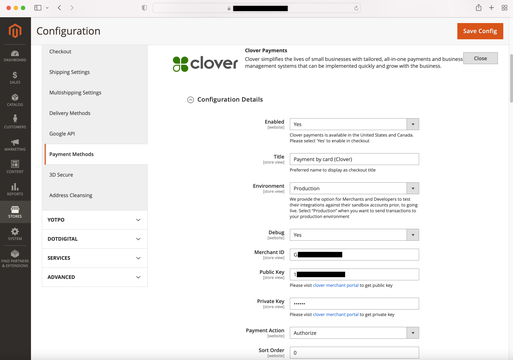Open the Enabled dropdown
This screenshot has width=513, height=360.
354,124
